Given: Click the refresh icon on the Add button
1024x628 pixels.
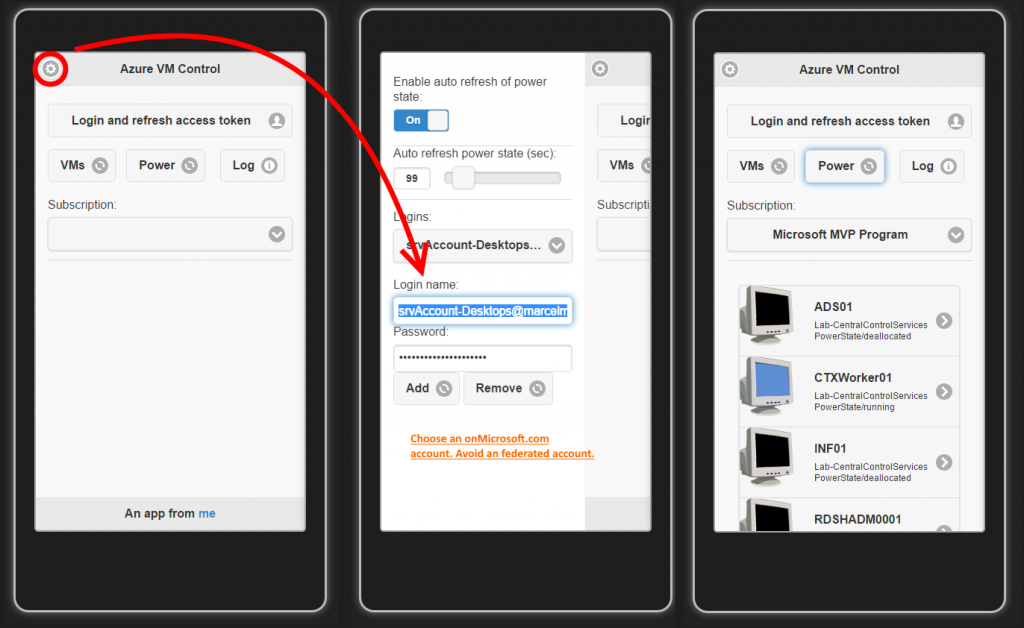Looking at the screenshot, I should click(x=444, y=388).
